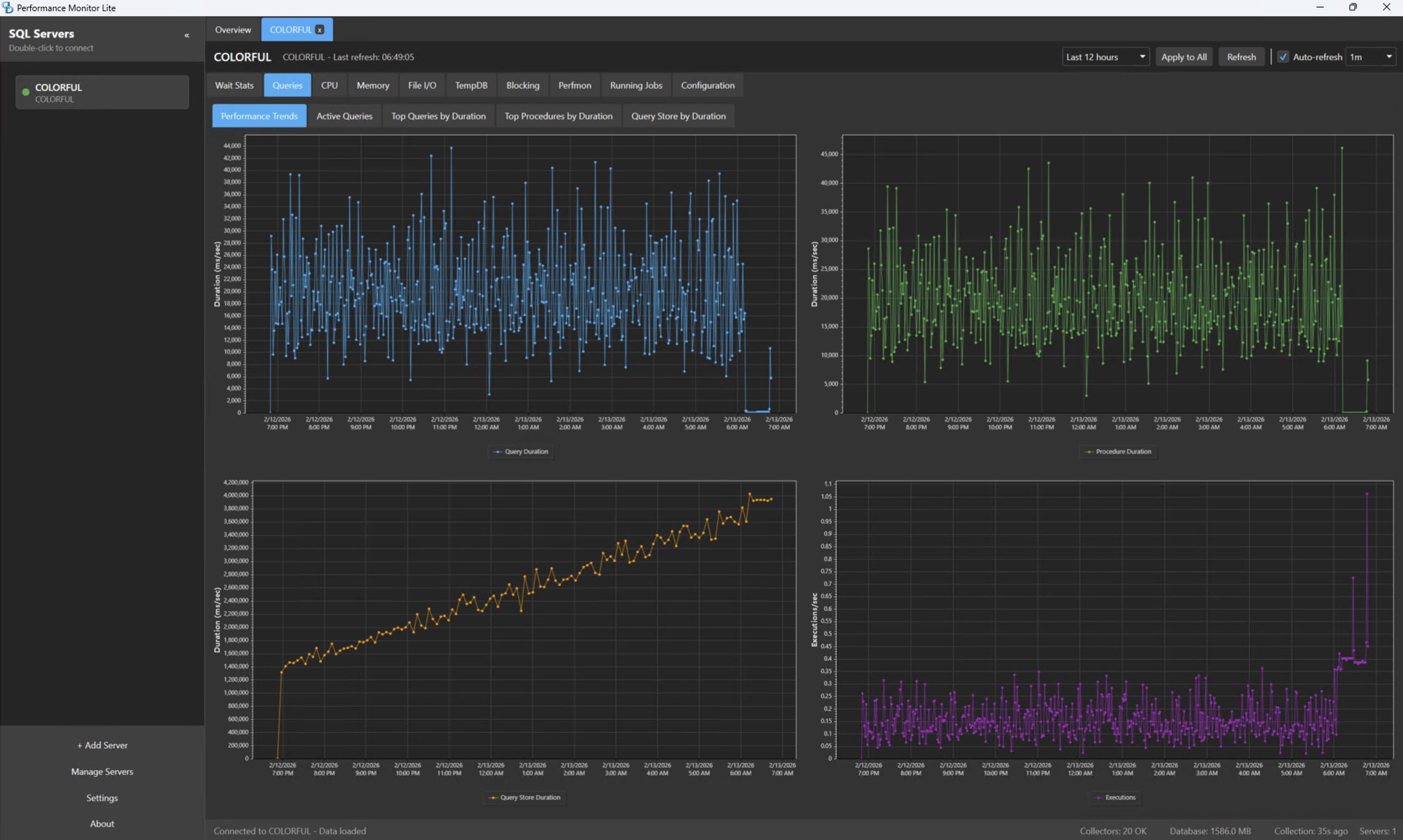Click the Refresh button
This screenshot has height=840, width=1403.
point(1241,56)
